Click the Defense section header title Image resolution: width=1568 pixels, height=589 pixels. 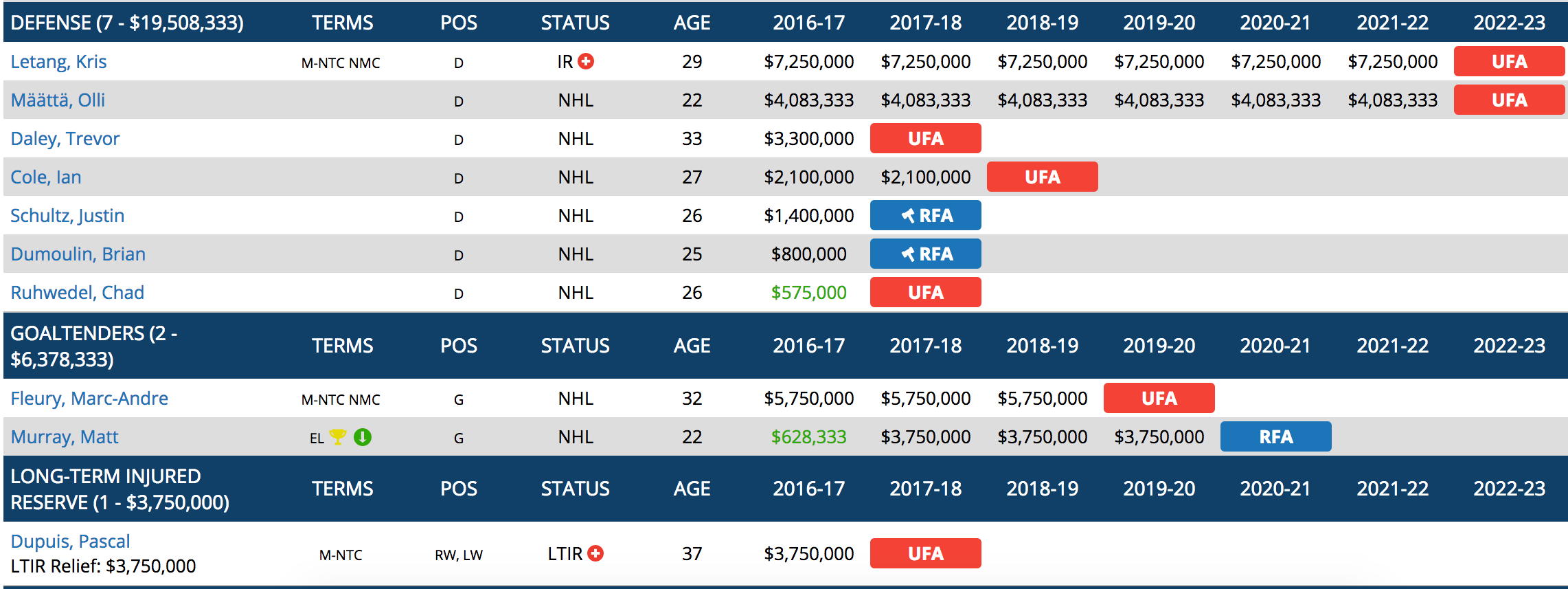127,23
